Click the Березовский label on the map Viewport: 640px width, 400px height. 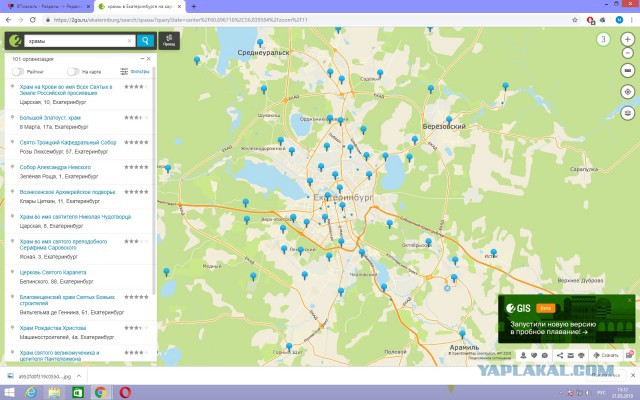tap(444, 127)
